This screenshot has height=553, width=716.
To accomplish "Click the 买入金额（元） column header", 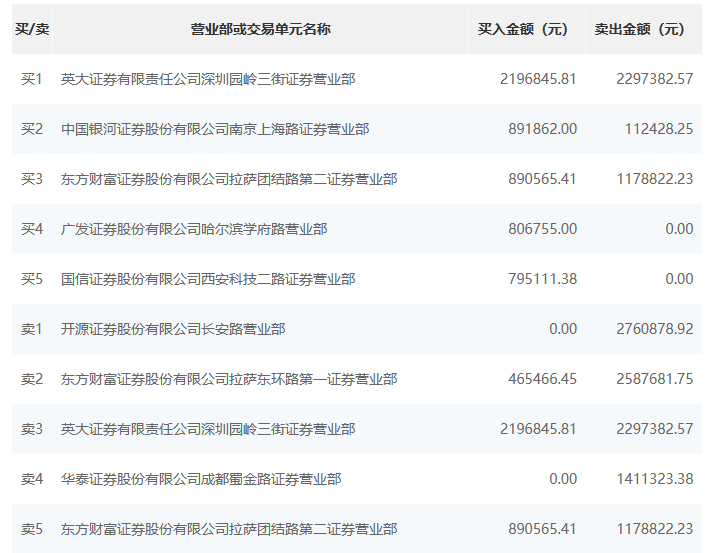I will tap(526, 29).
